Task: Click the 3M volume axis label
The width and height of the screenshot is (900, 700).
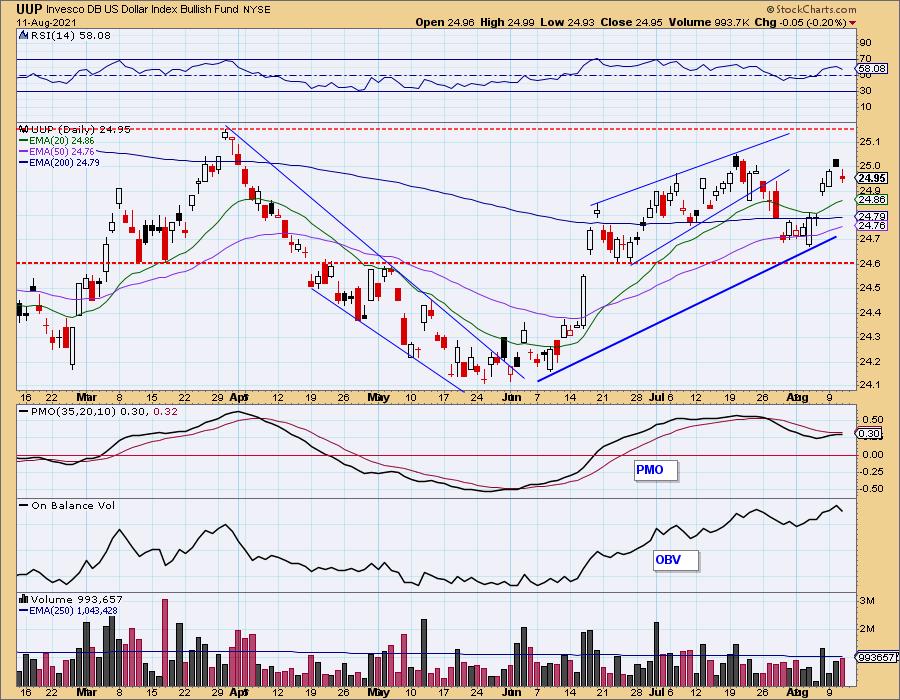Action: coord(867,601)
